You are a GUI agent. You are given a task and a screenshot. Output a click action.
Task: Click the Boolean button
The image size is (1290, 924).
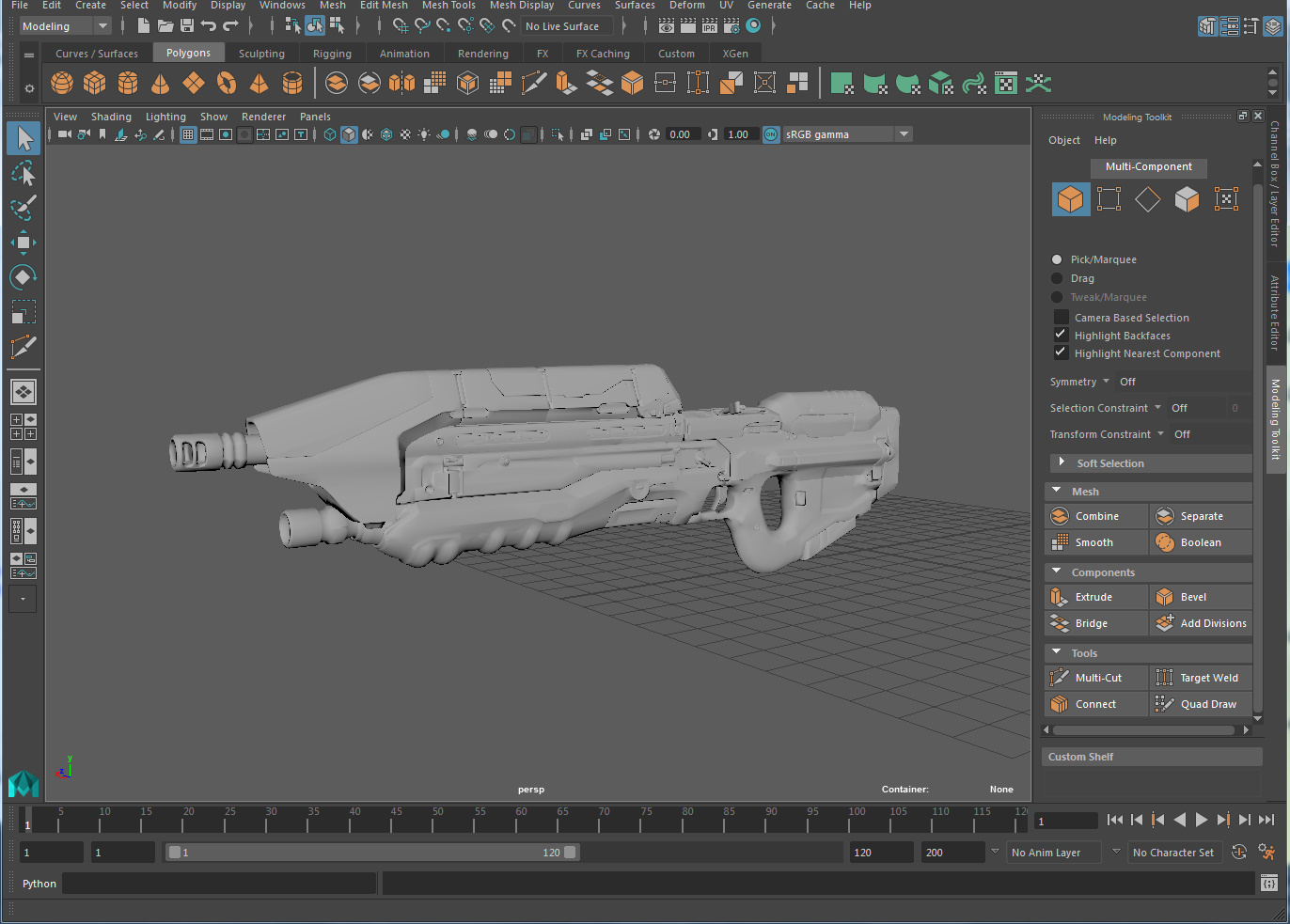[1200, 542]
